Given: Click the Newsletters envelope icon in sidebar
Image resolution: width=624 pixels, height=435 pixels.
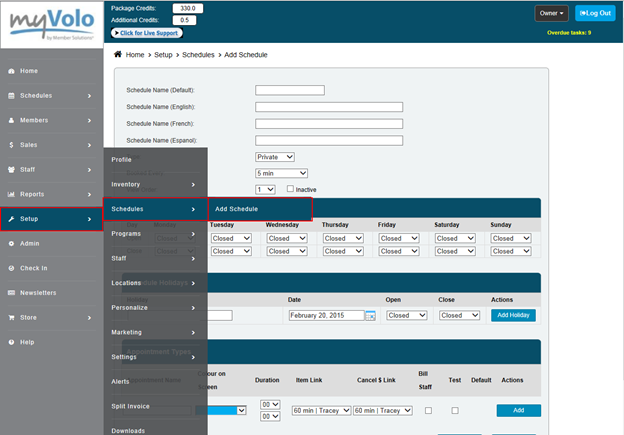Looking at the screenshot, I should tap(10, 293).
